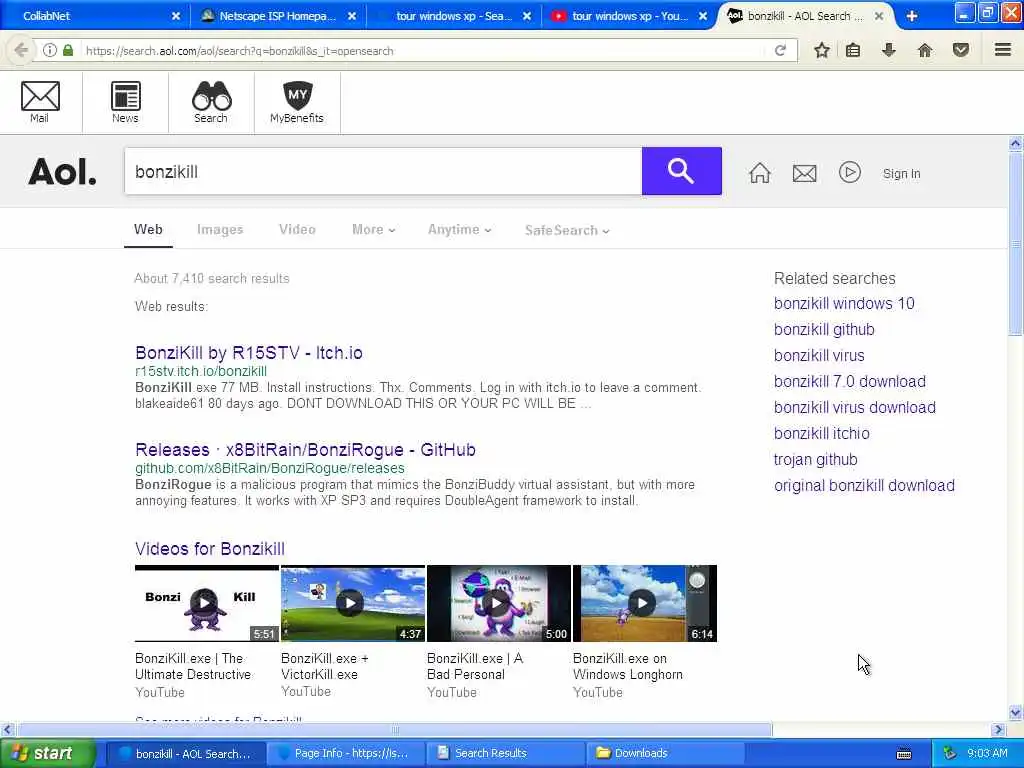Open the downloads arrow icon

click(x=889, y=50)
